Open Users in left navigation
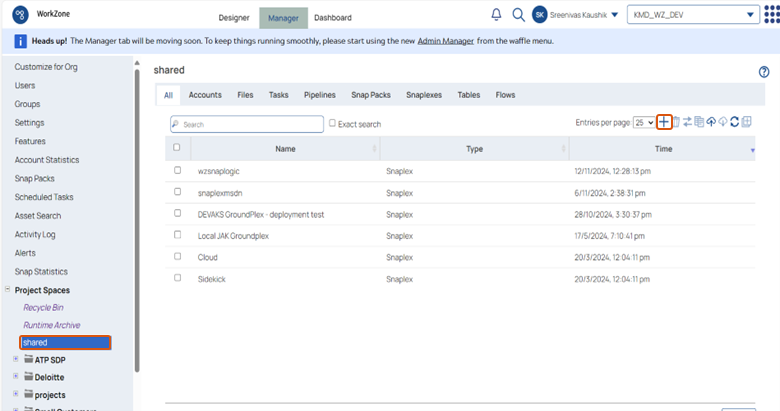This screenshot has width=780, height=411. click(25, 86)
